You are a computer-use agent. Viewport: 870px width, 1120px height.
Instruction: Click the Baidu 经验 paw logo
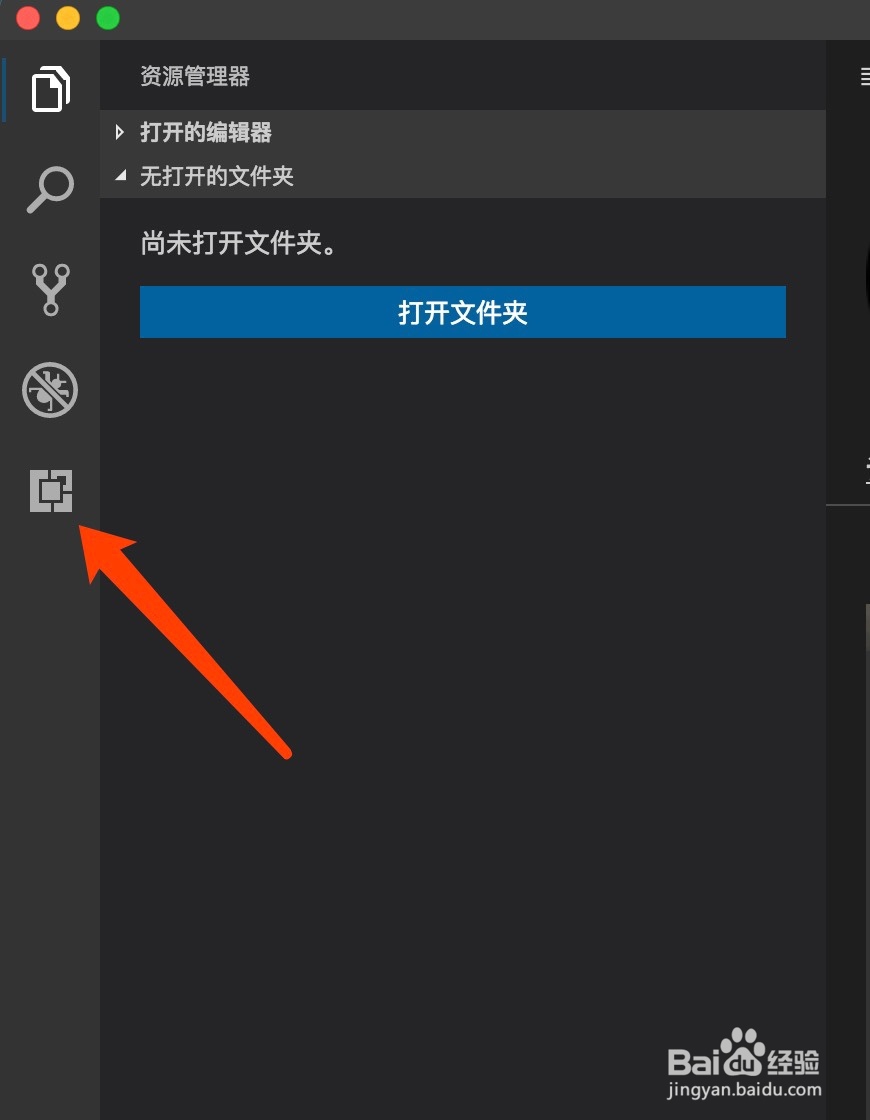point(743,1053)
